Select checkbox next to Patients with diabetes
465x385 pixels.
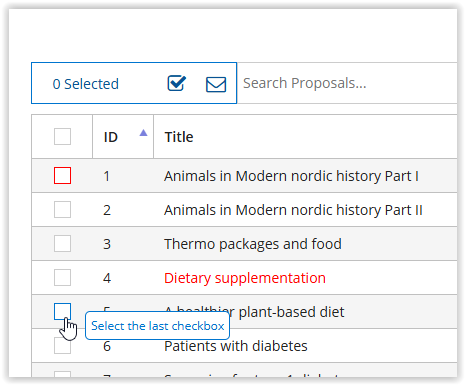62,346
